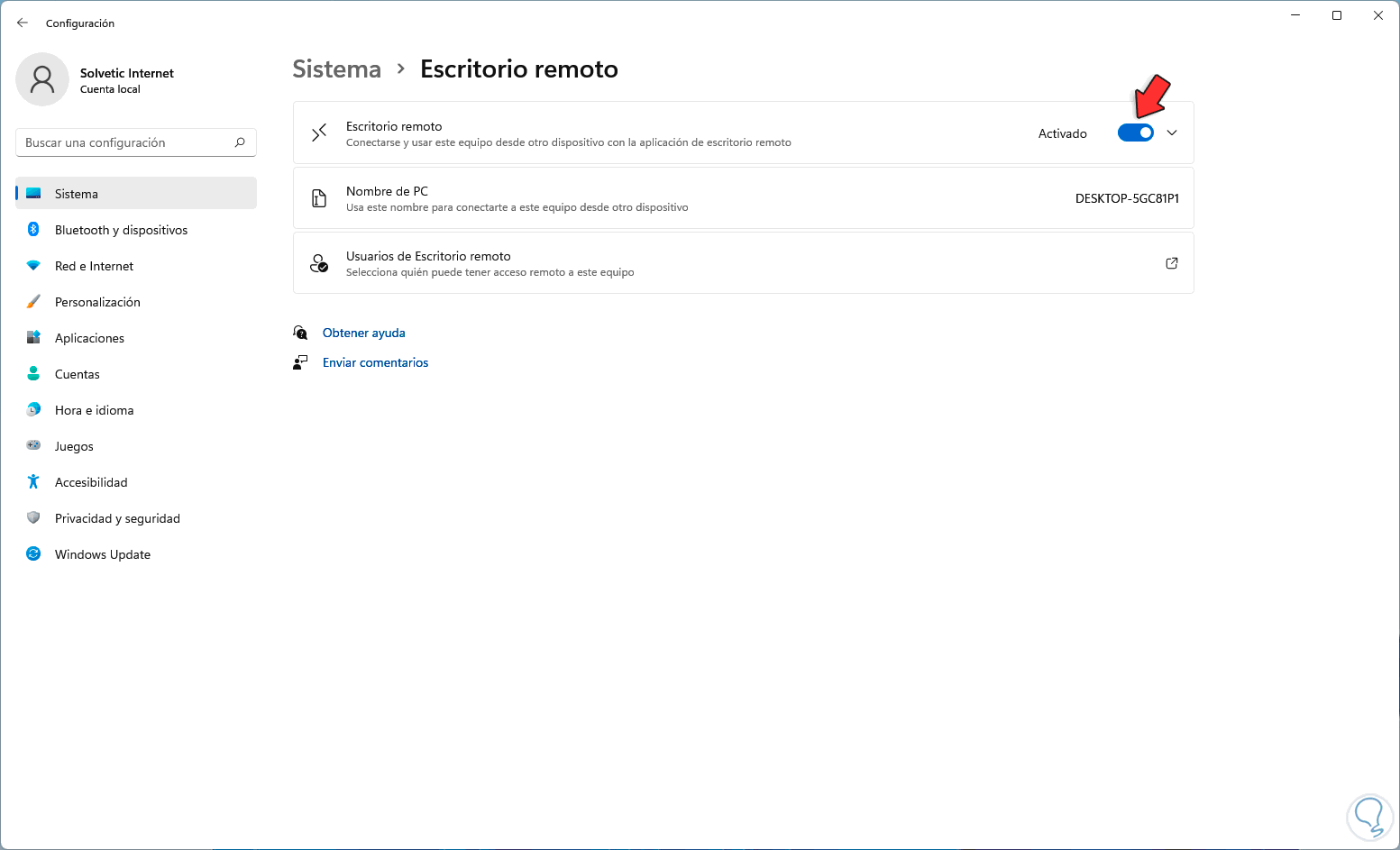
Task: Focus the Buscar una configuración field
Action: [x=126, y=142]
